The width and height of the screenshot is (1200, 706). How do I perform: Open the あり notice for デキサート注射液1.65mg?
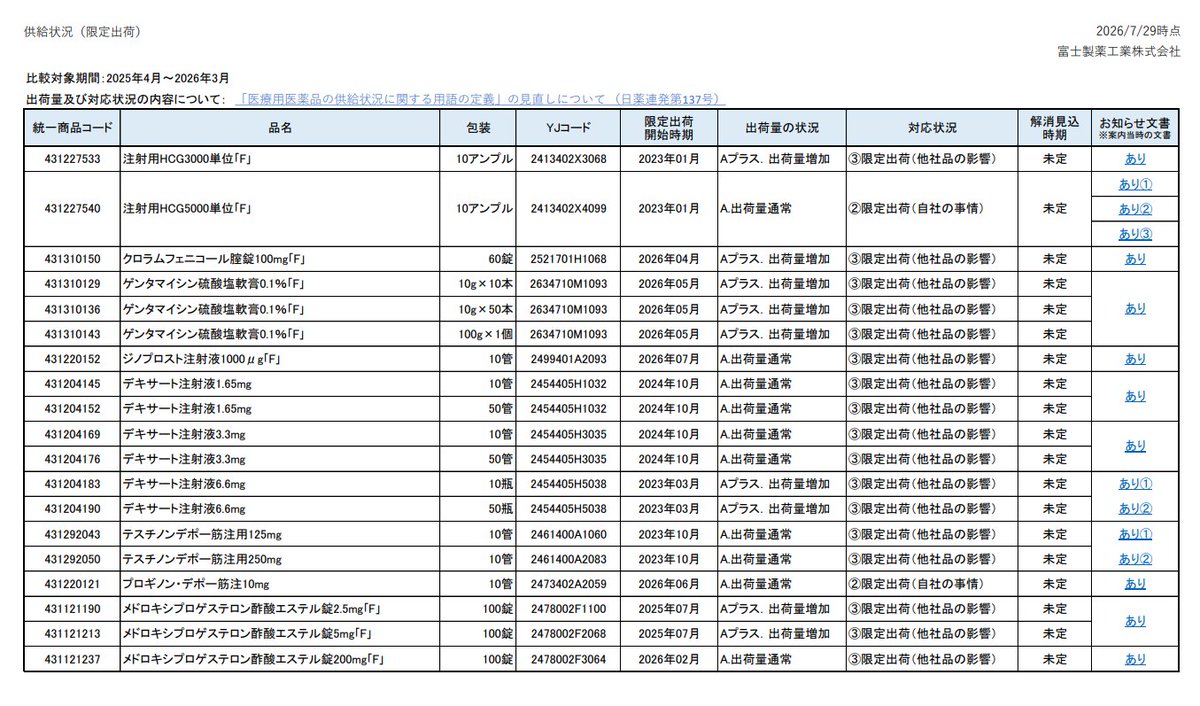tap(1135, 396)
